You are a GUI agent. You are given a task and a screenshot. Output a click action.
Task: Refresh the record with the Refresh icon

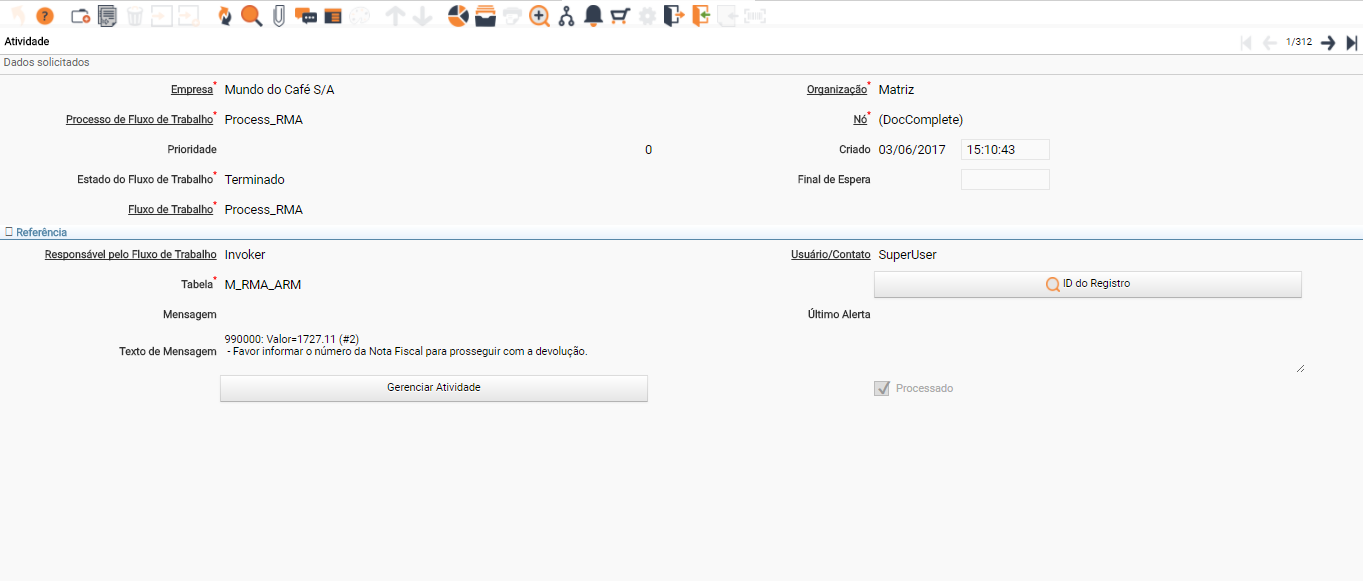click(x=225, y=16)
